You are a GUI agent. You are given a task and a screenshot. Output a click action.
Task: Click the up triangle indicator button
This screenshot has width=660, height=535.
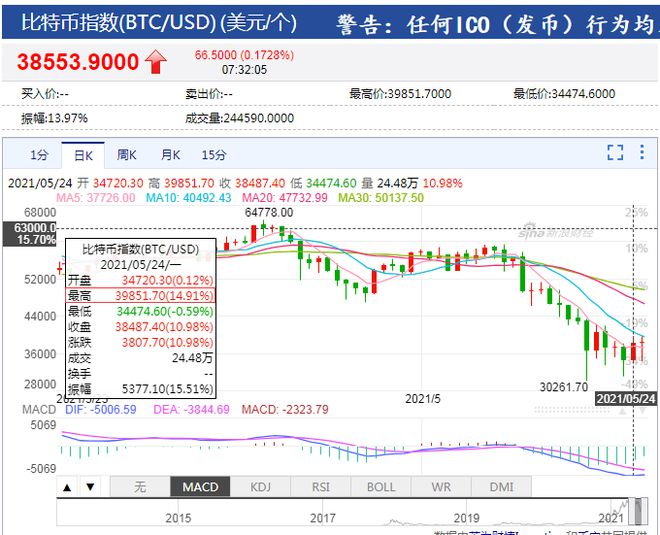pos(67,487)
